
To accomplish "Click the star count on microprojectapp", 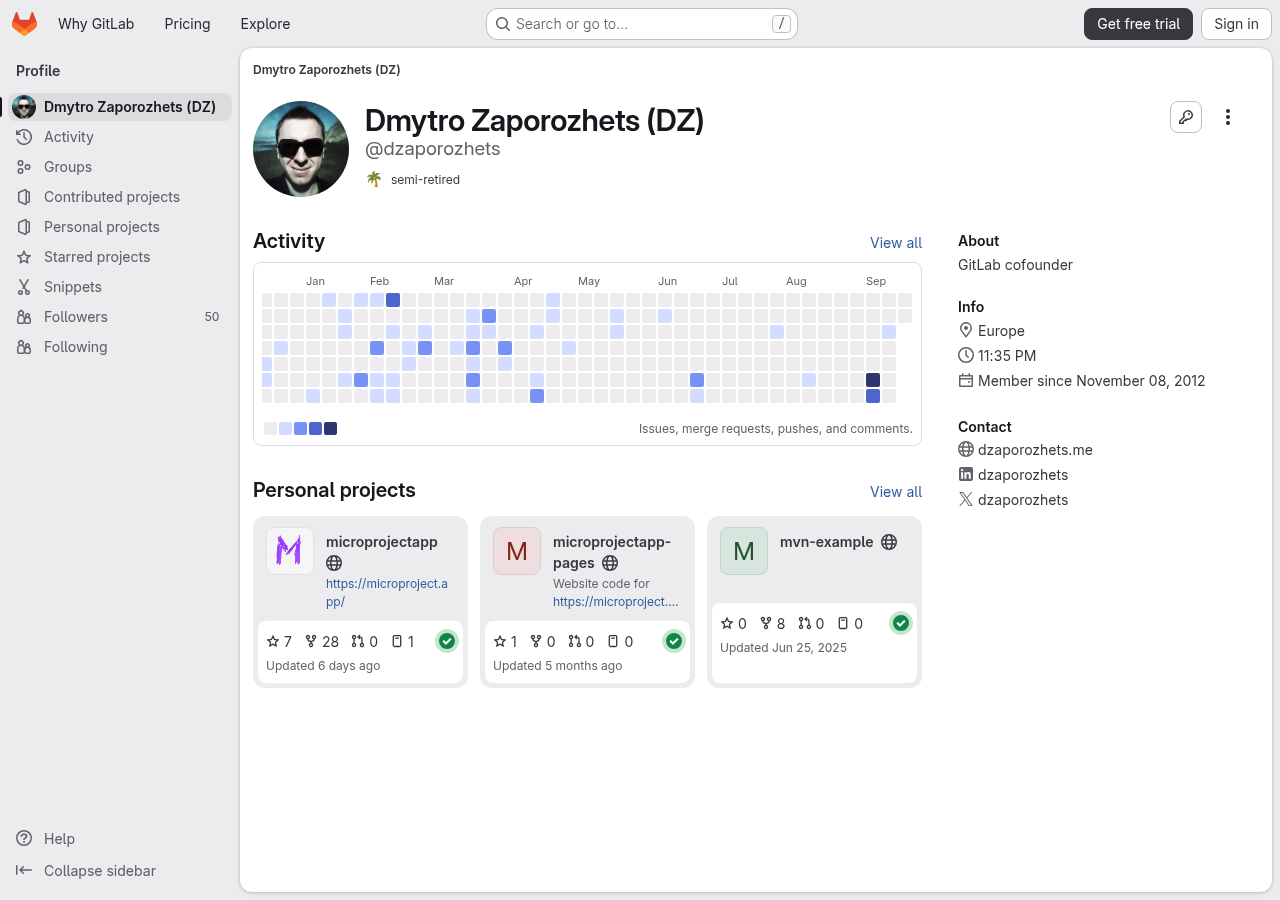I will 279,642.
